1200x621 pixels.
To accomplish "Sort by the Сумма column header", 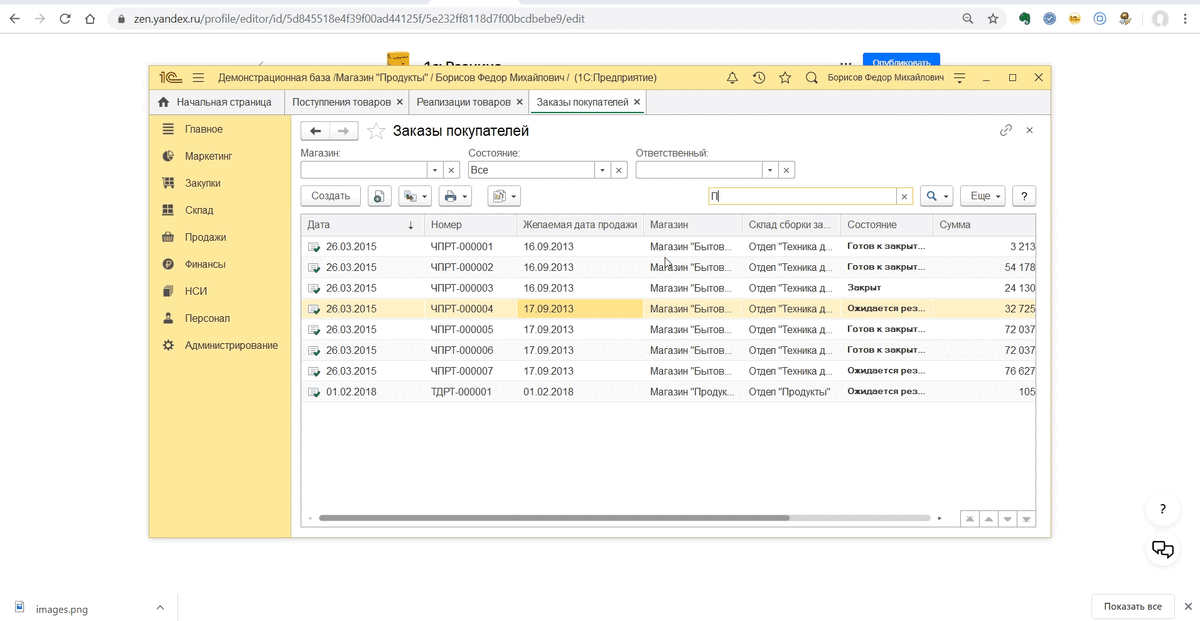I will [984, 225].
